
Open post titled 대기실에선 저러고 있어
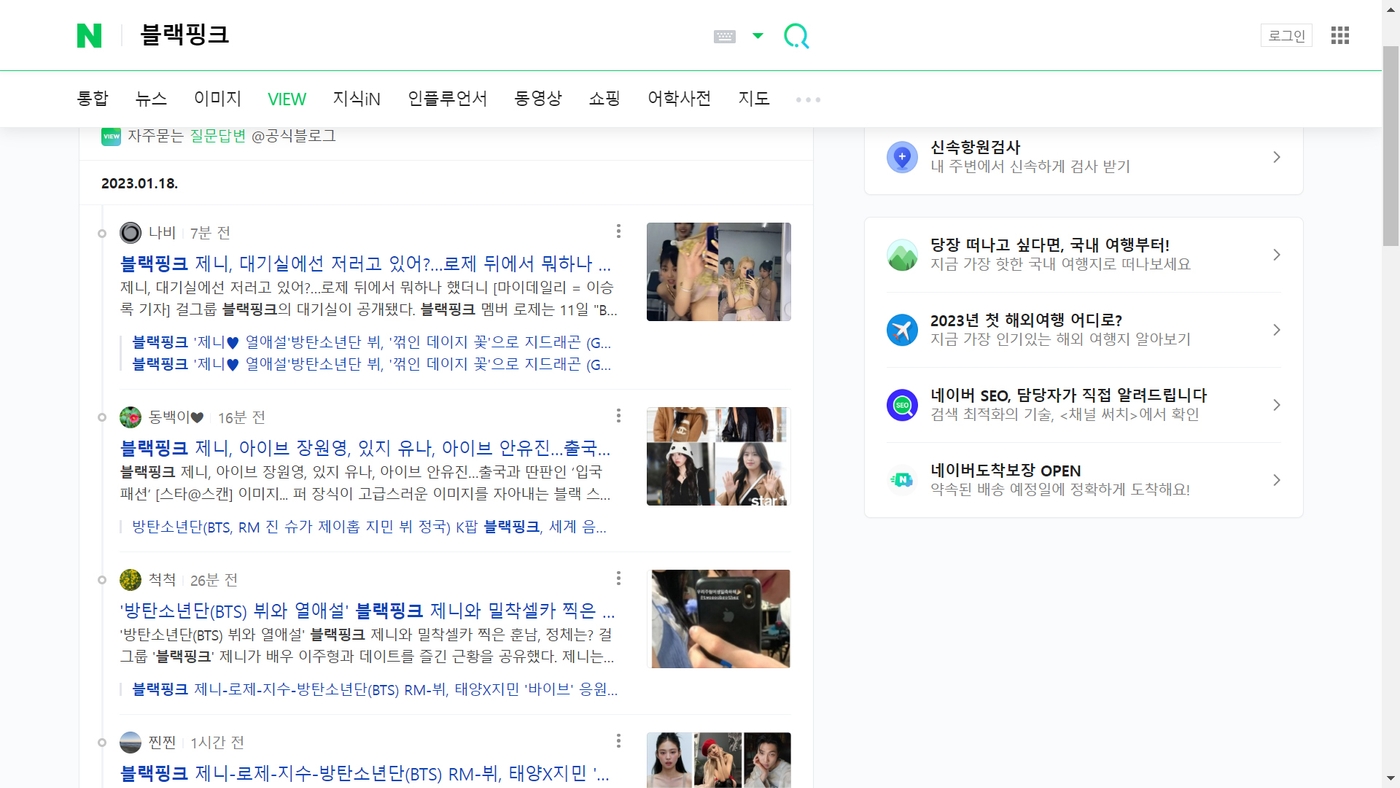(x=366, y=264)
